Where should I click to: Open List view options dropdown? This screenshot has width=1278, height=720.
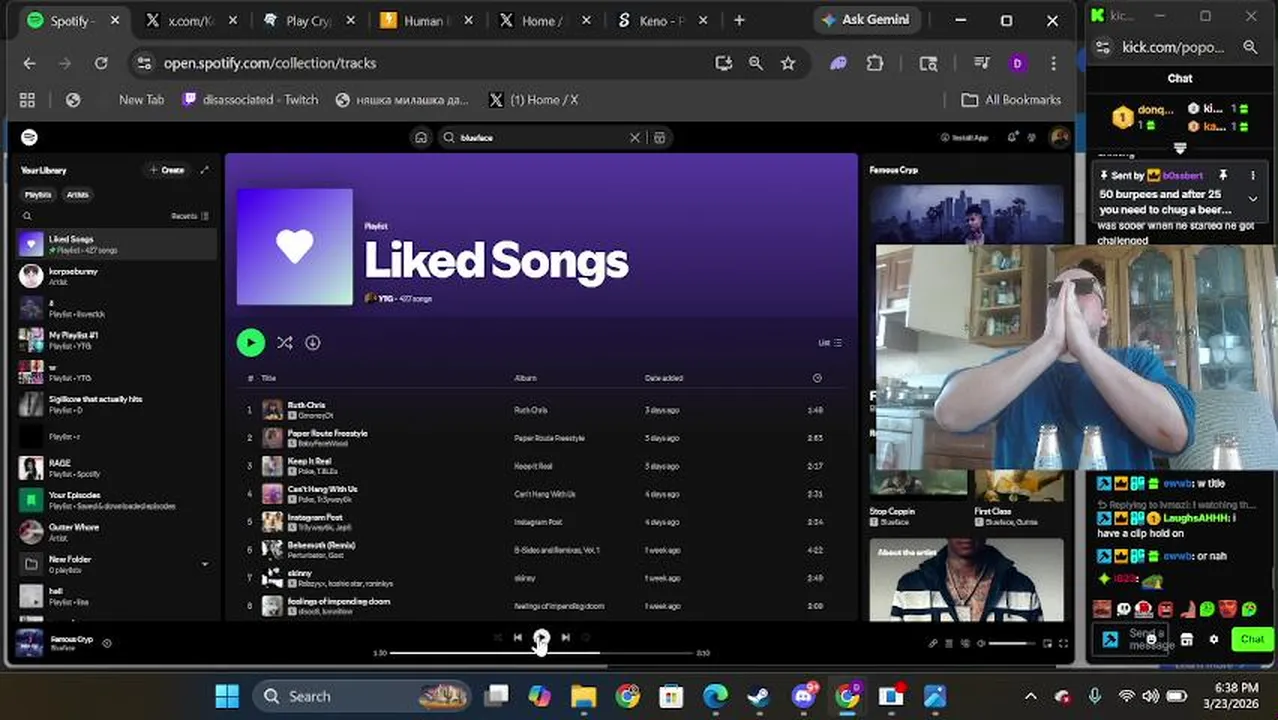pyautogui.click(x=830, y=343)
